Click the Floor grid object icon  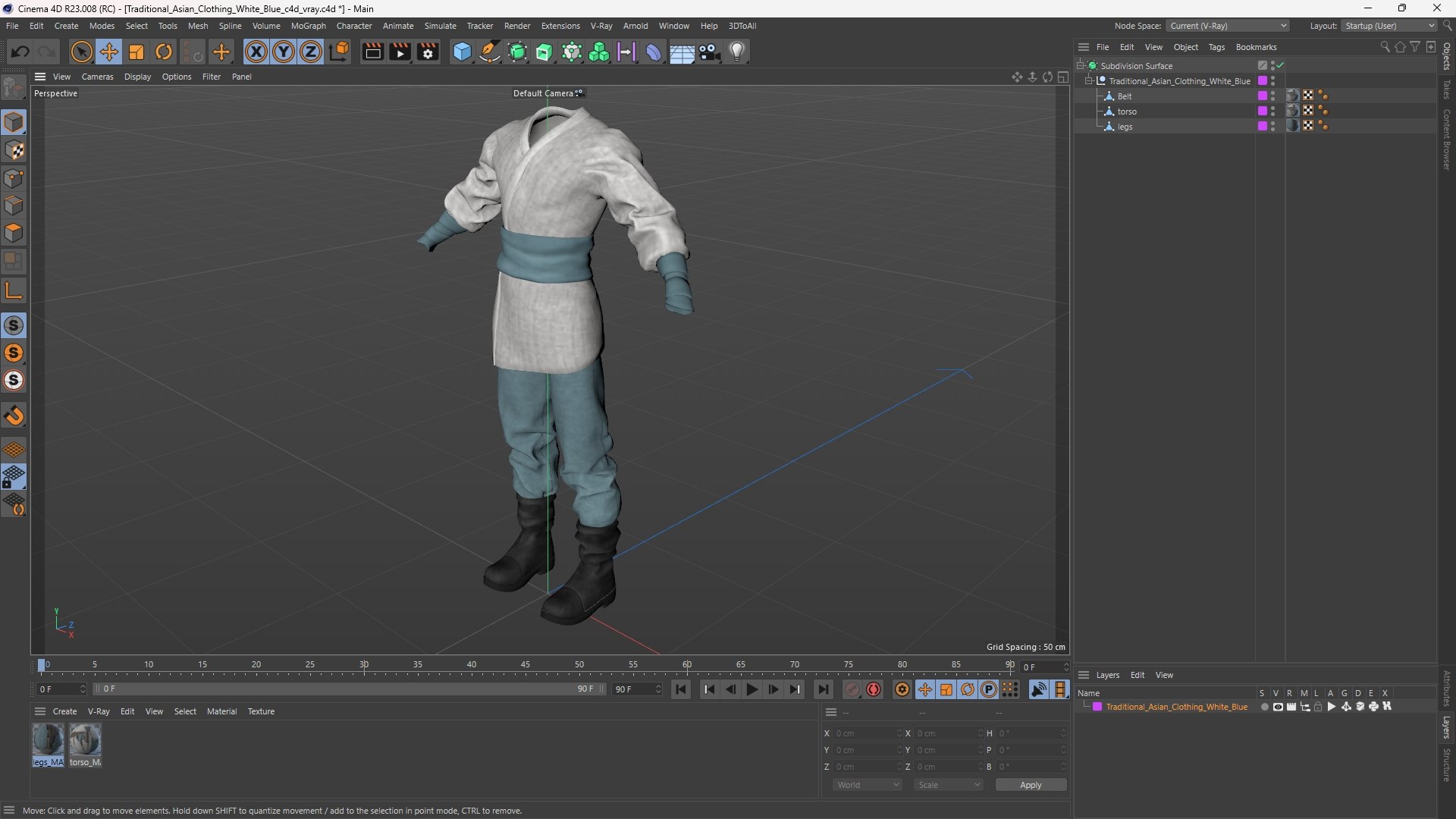click(682, 52)
